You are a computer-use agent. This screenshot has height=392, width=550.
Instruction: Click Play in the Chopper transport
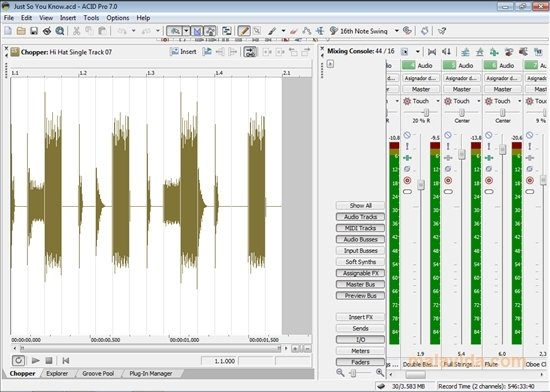[35, 360]
